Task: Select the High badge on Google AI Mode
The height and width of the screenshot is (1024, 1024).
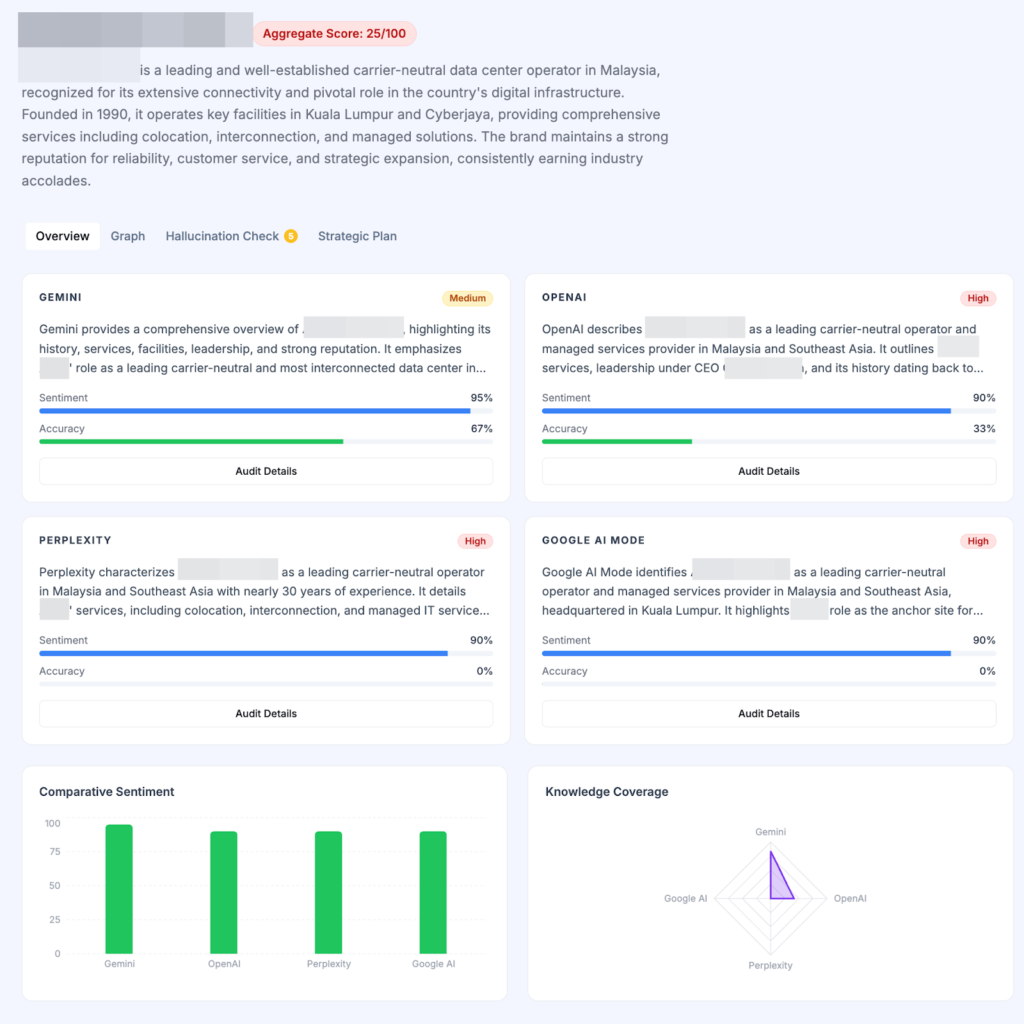Action: (x=978, y=541)
